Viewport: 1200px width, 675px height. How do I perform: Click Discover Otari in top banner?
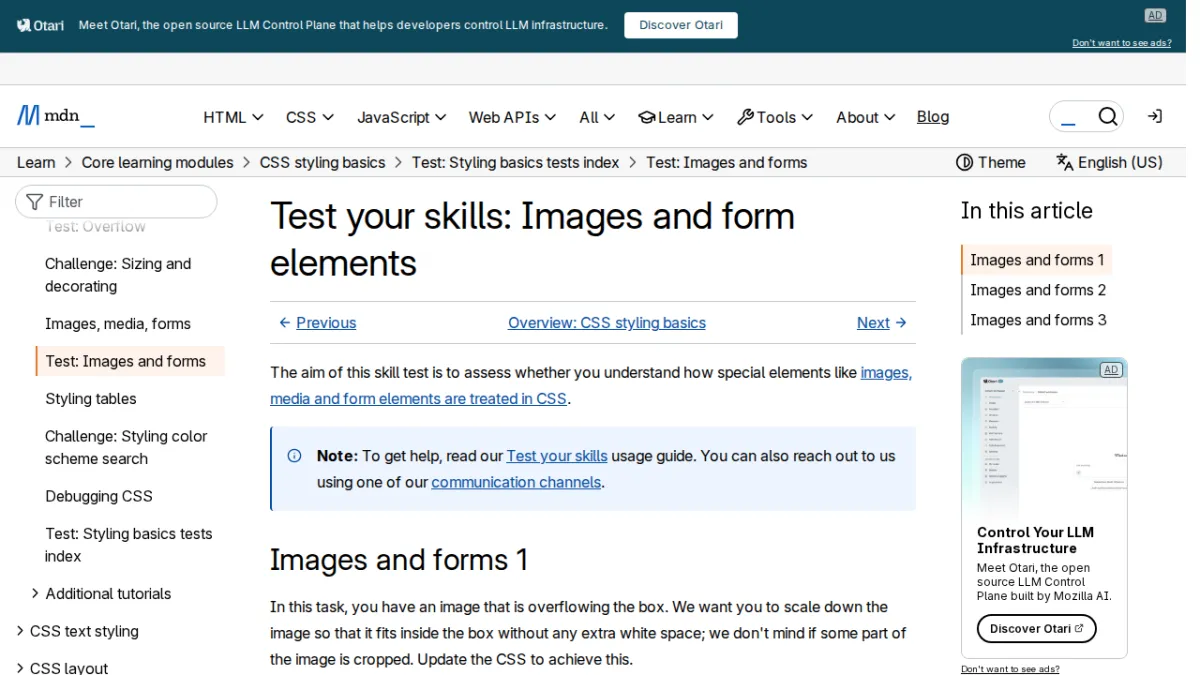(681, 25)
